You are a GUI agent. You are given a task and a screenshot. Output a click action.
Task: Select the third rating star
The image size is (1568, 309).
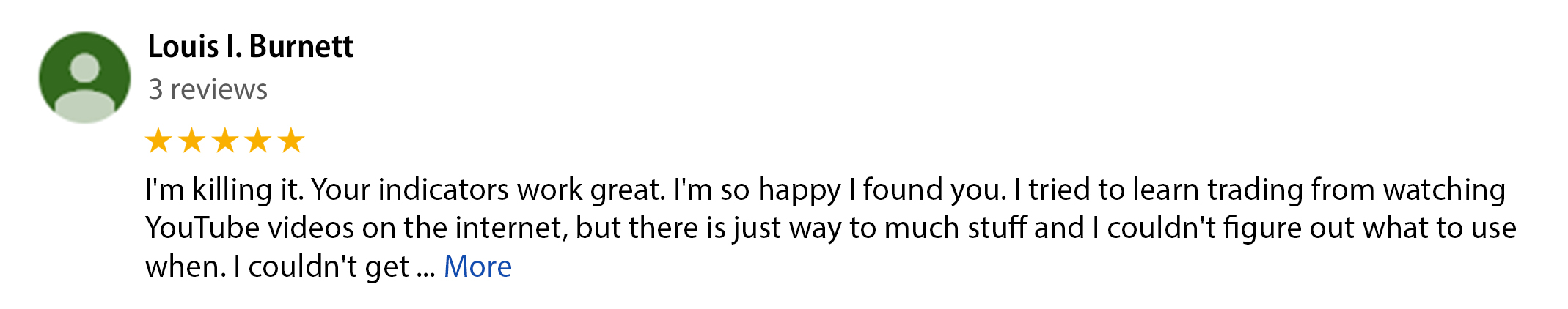point(225,140)
